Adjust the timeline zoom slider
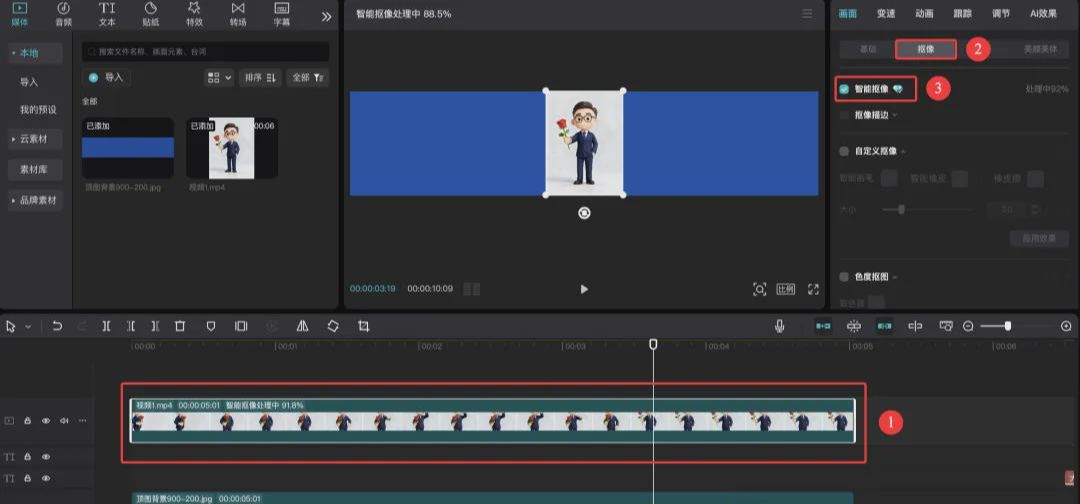Image resolution: width=1080 pixels, height=504 pixels. coord(1008,326)
